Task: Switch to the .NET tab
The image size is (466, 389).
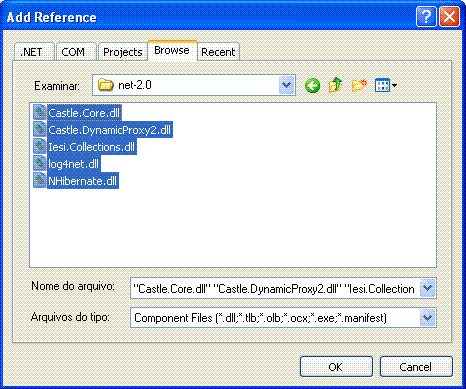Action: [x=34, y=52]
